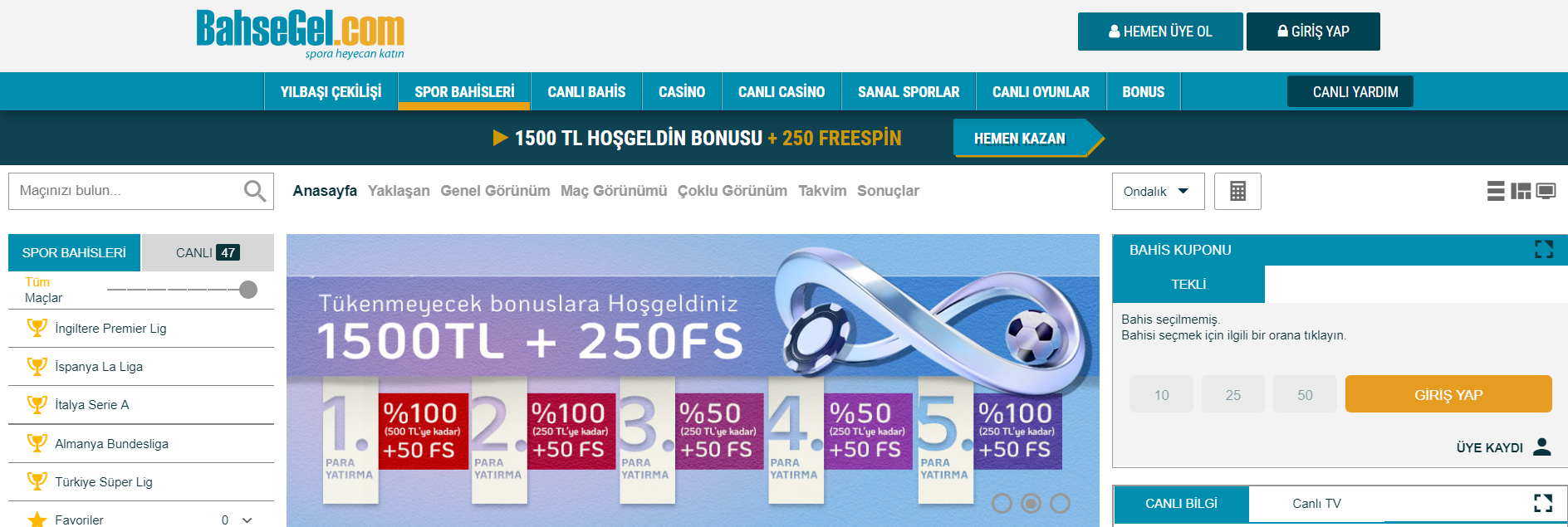Select the third carousel dot indicator

(1061, 503)
